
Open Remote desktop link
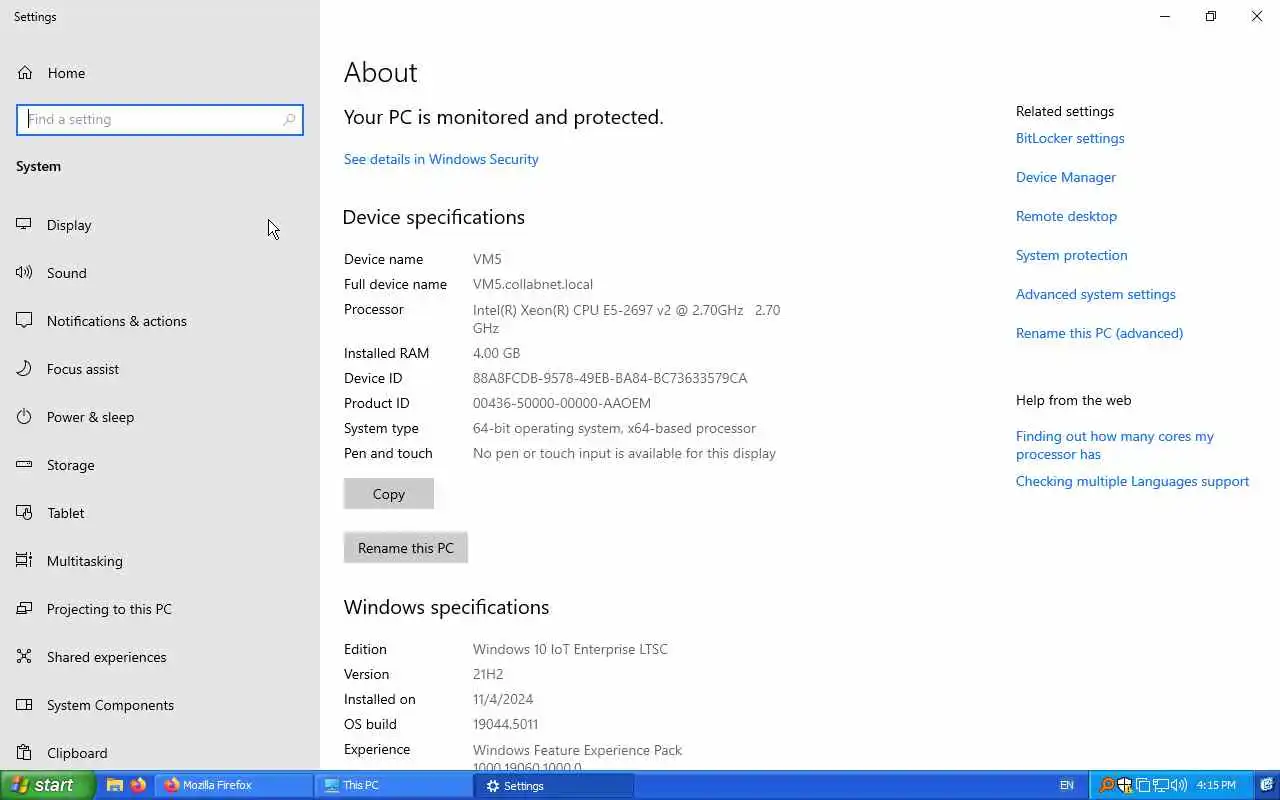click(1066, 216)
